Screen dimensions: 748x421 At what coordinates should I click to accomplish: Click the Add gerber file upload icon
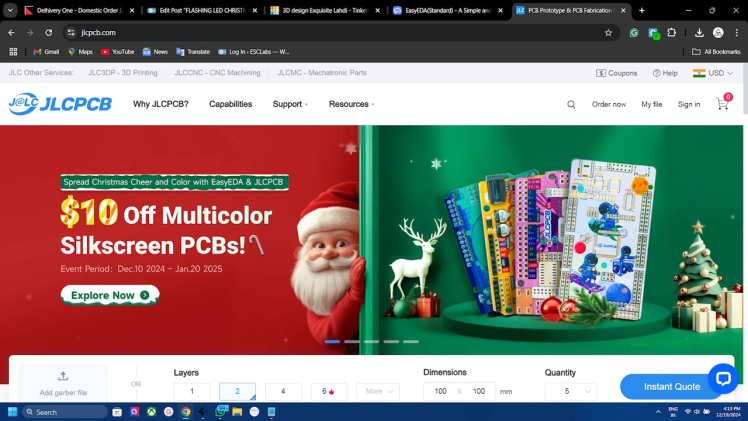[x=63, y=376]
